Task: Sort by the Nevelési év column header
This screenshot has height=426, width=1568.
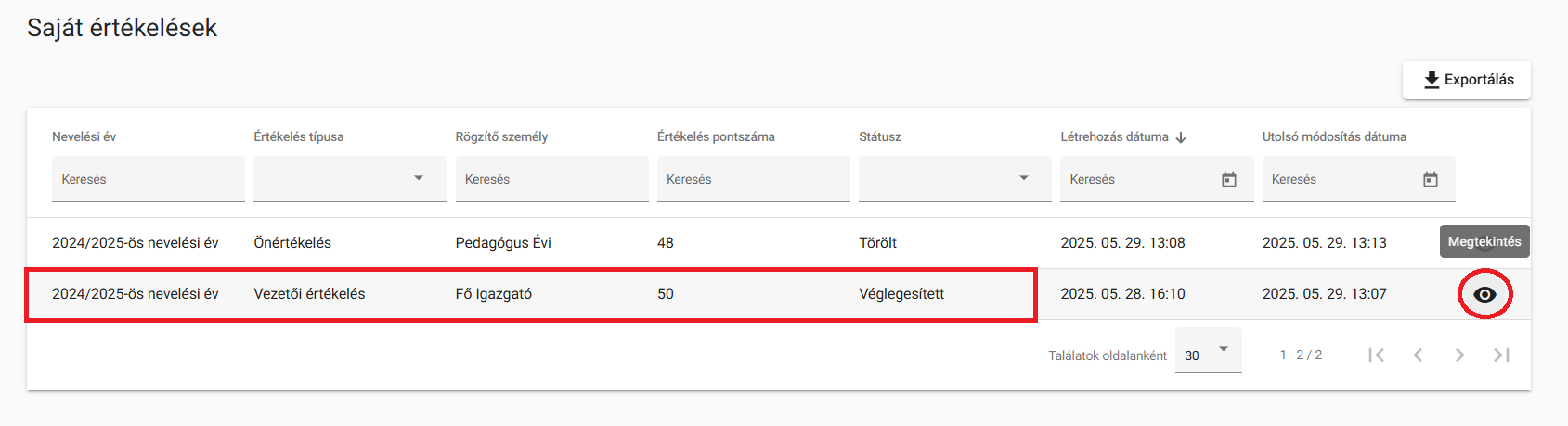Action: (x=84, y=136)
